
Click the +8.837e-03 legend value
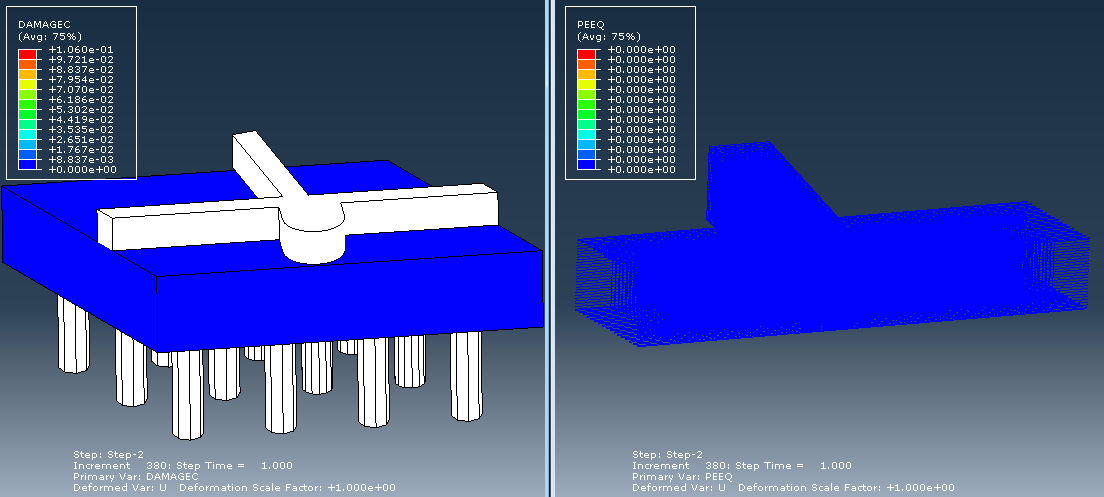coord(82,160)
